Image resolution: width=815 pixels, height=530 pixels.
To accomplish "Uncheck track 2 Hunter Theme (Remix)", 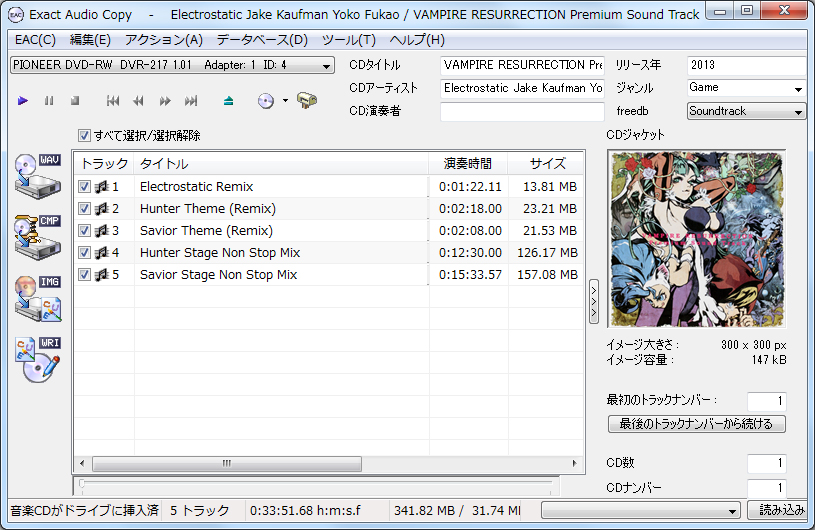I will pyautogui.click(x=84, y=208).
